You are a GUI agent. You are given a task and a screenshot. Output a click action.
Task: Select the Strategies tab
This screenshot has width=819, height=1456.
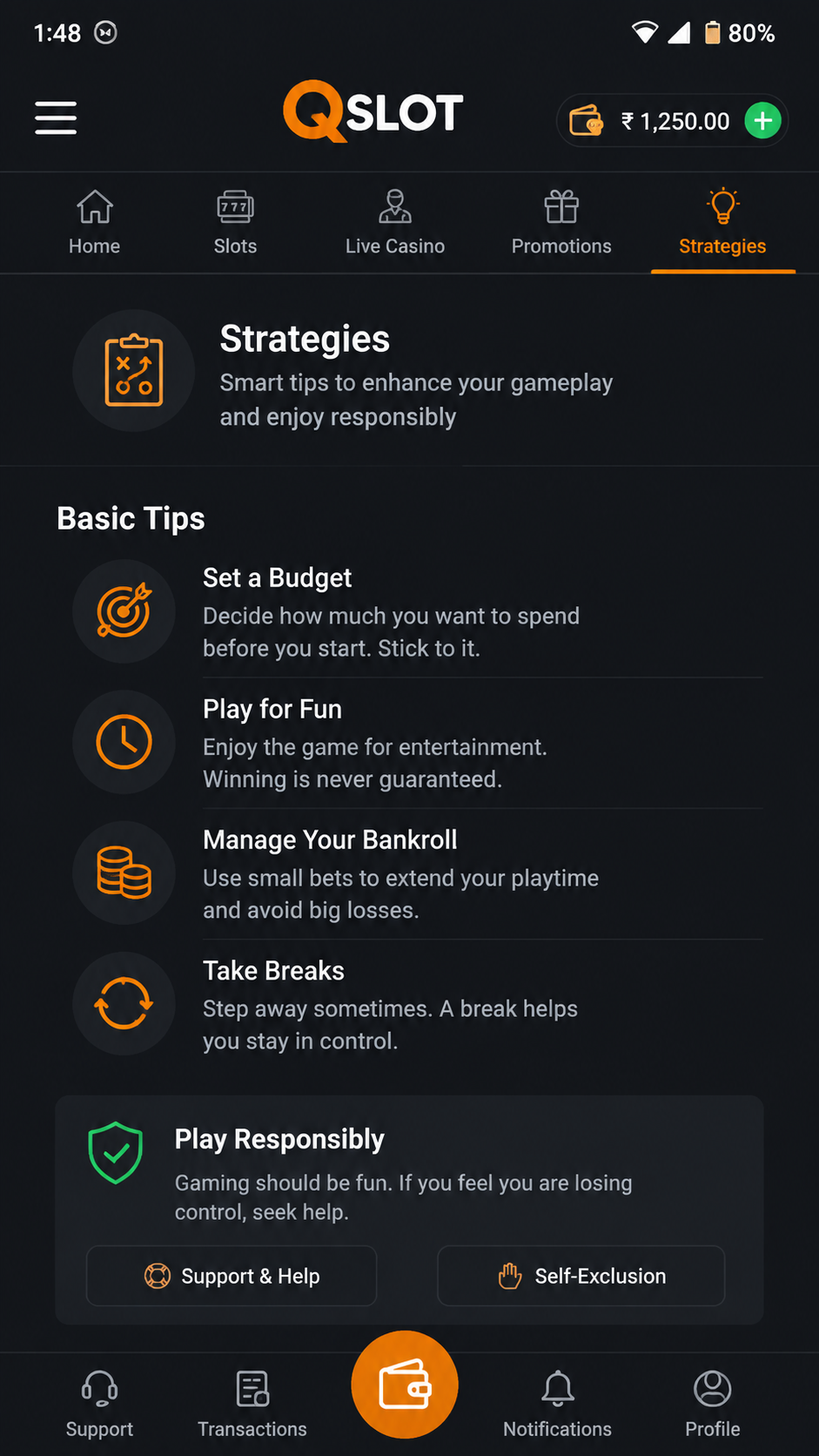point(722,223)
